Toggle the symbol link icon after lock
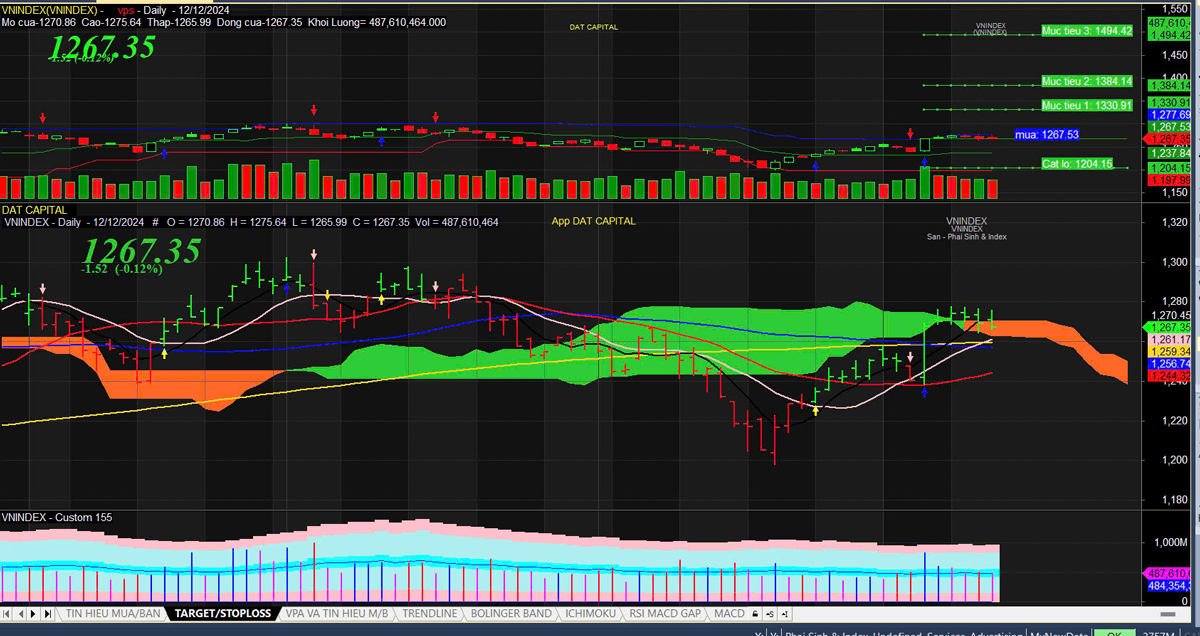Screen dimensions: 1200x636 [771, 613]
